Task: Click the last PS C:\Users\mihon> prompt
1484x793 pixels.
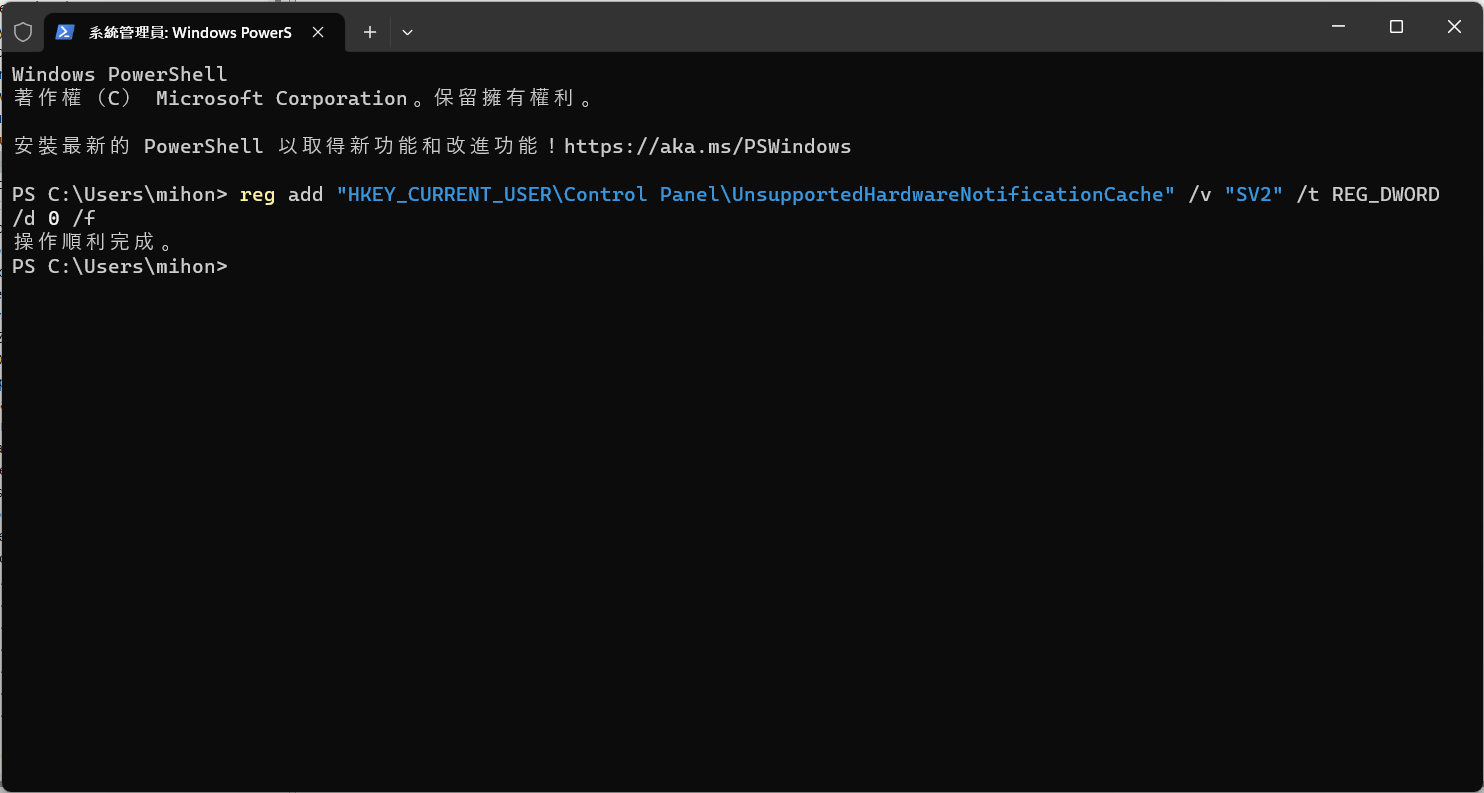Action: point(120,267)
